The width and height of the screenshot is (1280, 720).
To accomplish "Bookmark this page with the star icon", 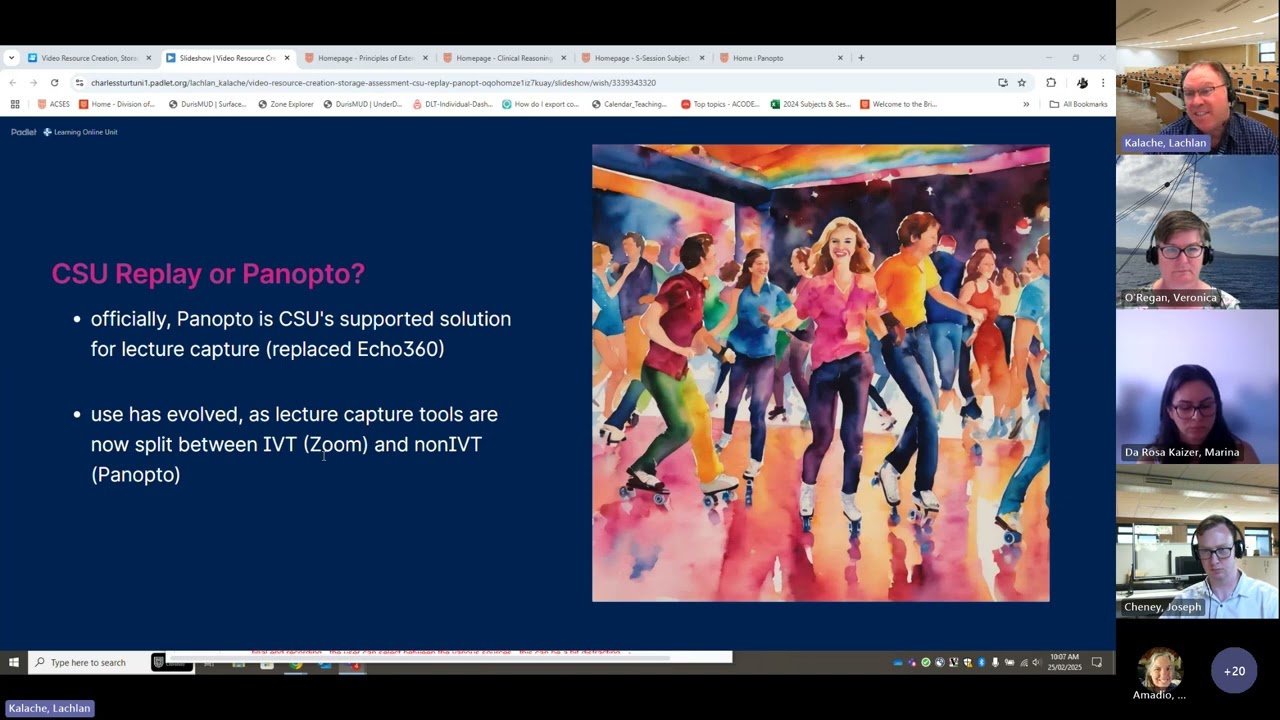I will click(1022, 83).
